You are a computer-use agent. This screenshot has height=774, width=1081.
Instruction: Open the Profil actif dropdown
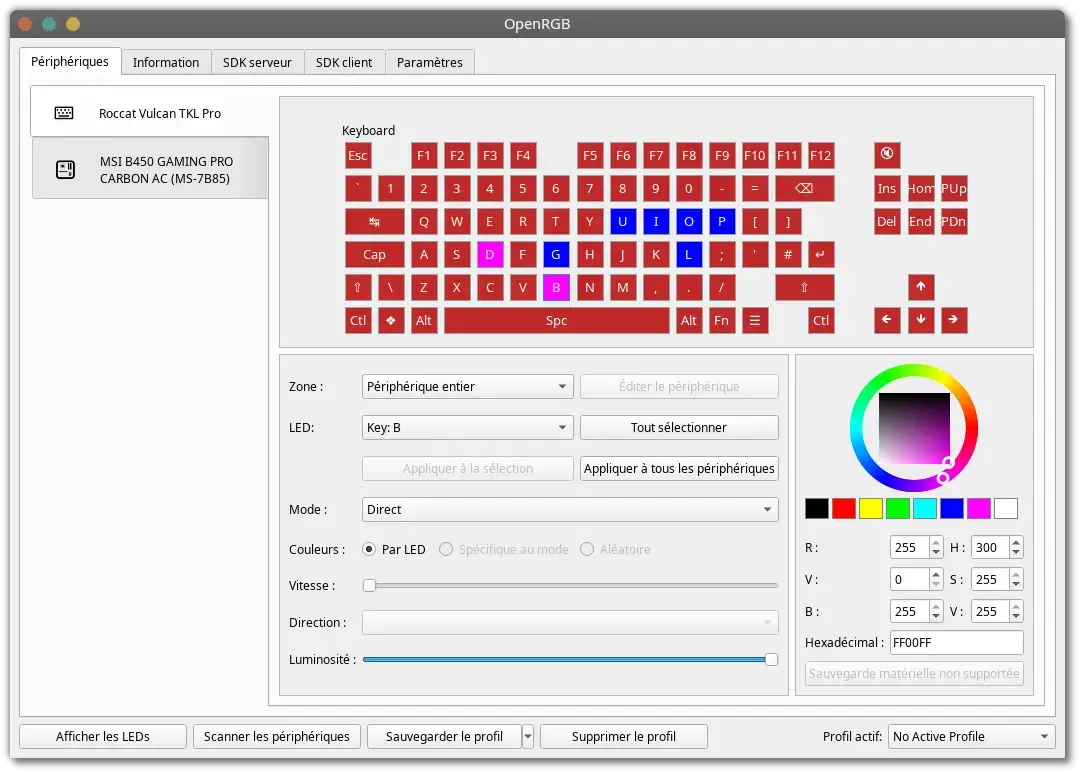(971, 736)
